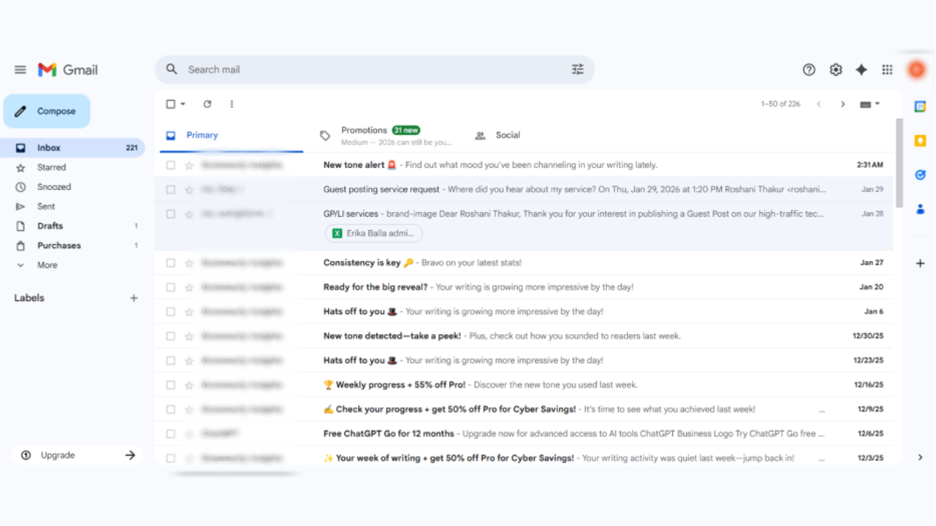The width and height of the screenshot is (936, 526).
Task: Open the Support help icon
Action: (x=809, y=70)
